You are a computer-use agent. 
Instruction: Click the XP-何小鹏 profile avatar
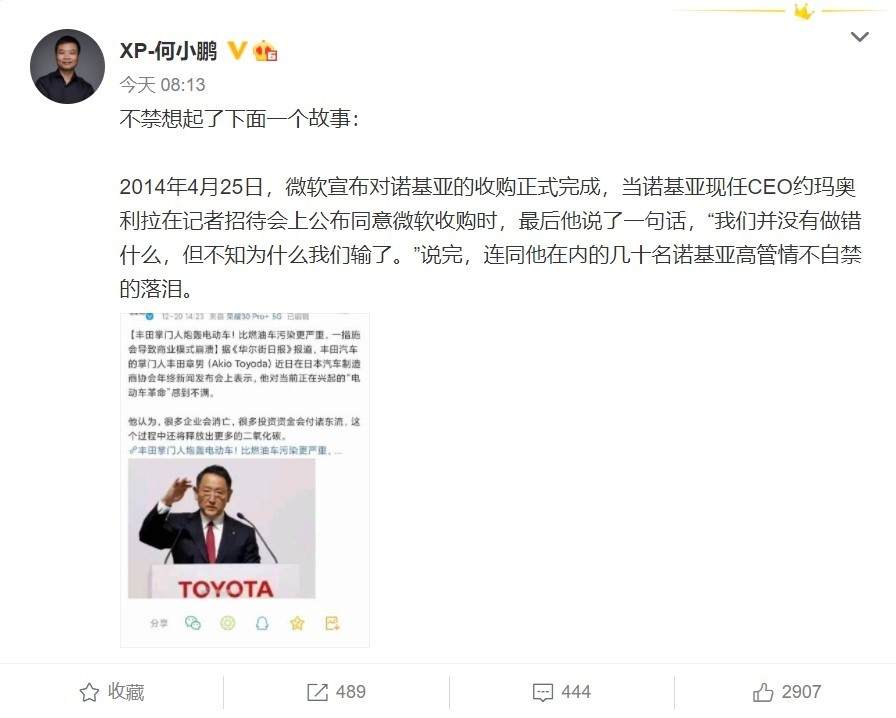click(67, 66)
